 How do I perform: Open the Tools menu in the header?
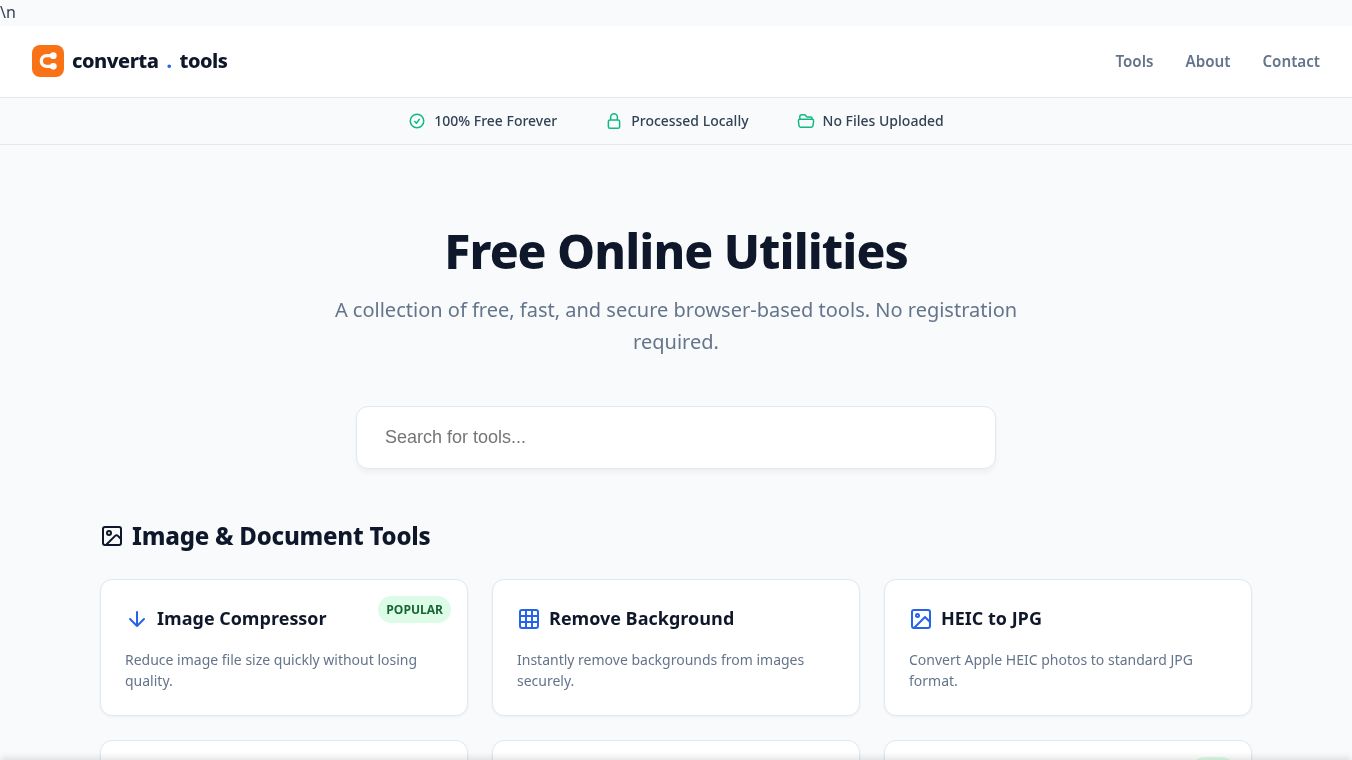tap(1134, 61)
